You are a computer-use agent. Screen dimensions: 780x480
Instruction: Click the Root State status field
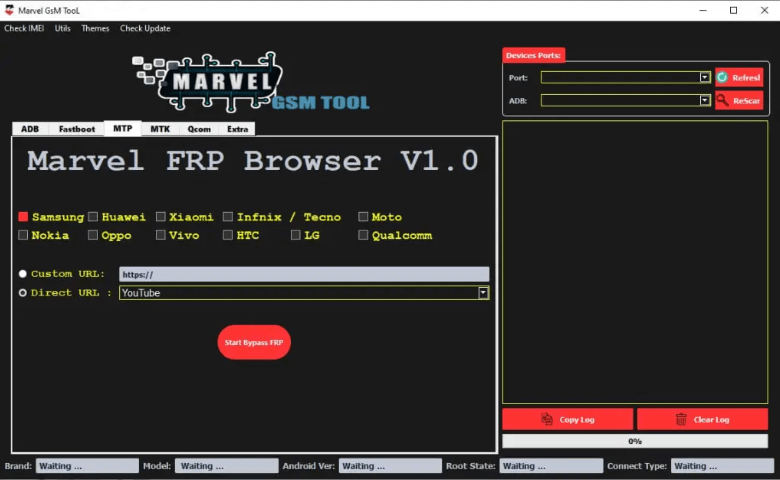(551, 466)
